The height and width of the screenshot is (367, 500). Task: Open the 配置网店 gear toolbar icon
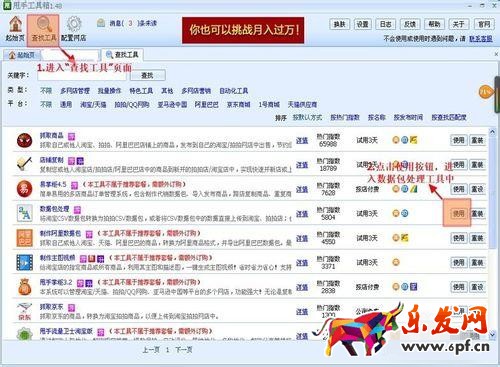click(x=74, y=28)
